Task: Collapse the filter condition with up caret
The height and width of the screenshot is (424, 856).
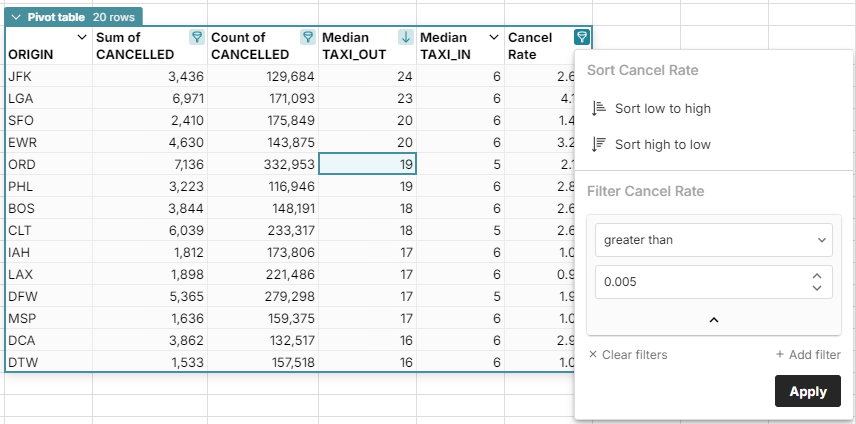Action: (713, 320)
